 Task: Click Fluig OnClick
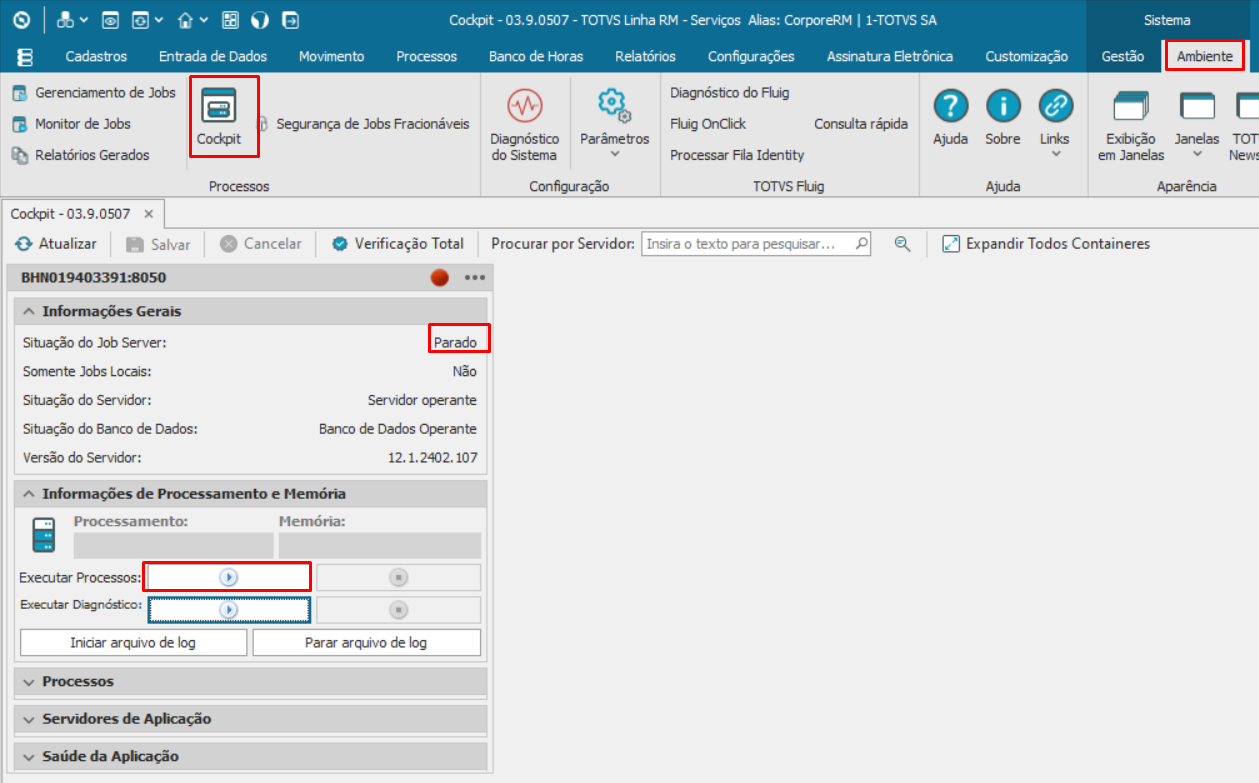(708, 124)
